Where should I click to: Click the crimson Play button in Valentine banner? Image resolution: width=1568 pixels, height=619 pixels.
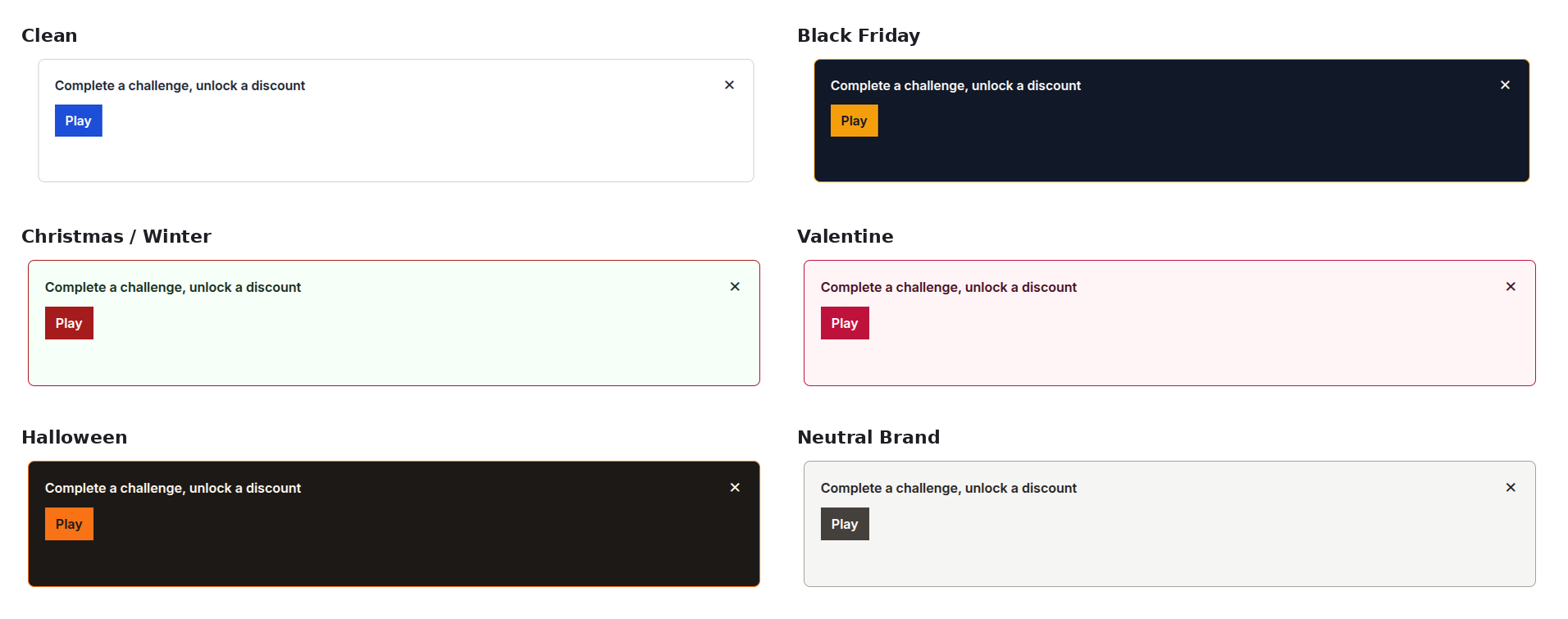[x=845, y=323]
